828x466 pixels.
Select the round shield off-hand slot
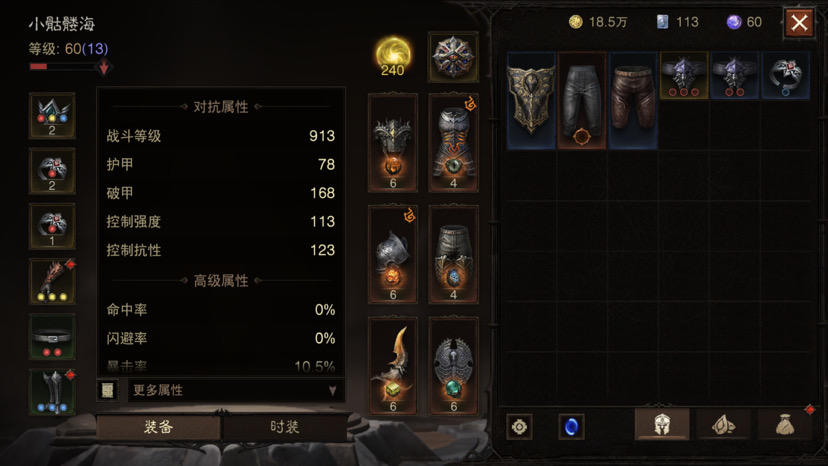(453, 366)
